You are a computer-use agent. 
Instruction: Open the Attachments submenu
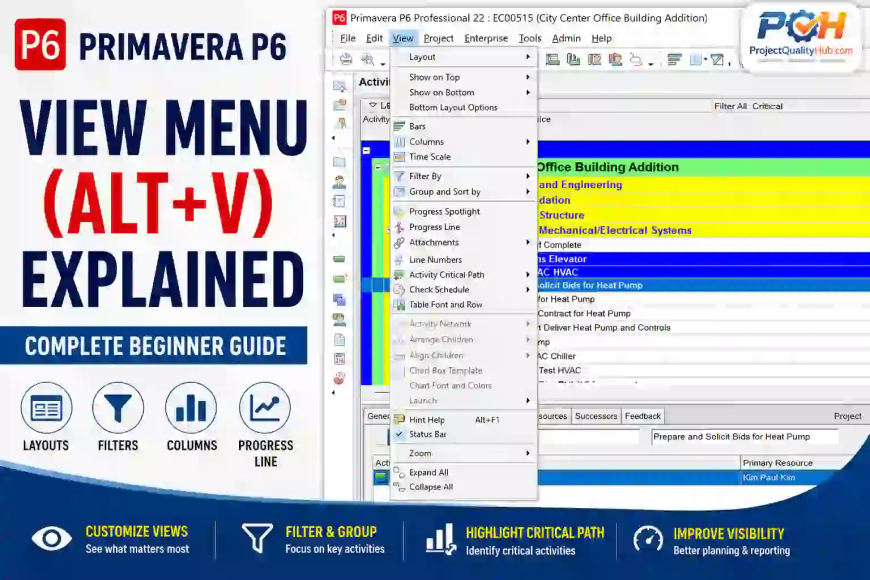point(464,243)
